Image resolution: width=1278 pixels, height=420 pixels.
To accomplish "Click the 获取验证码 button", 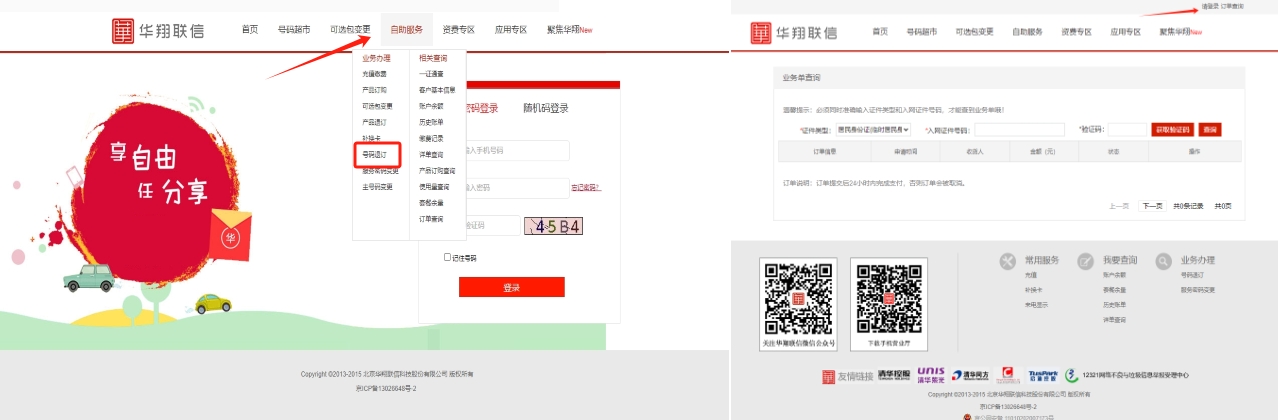I will [x=1172, y=130].
